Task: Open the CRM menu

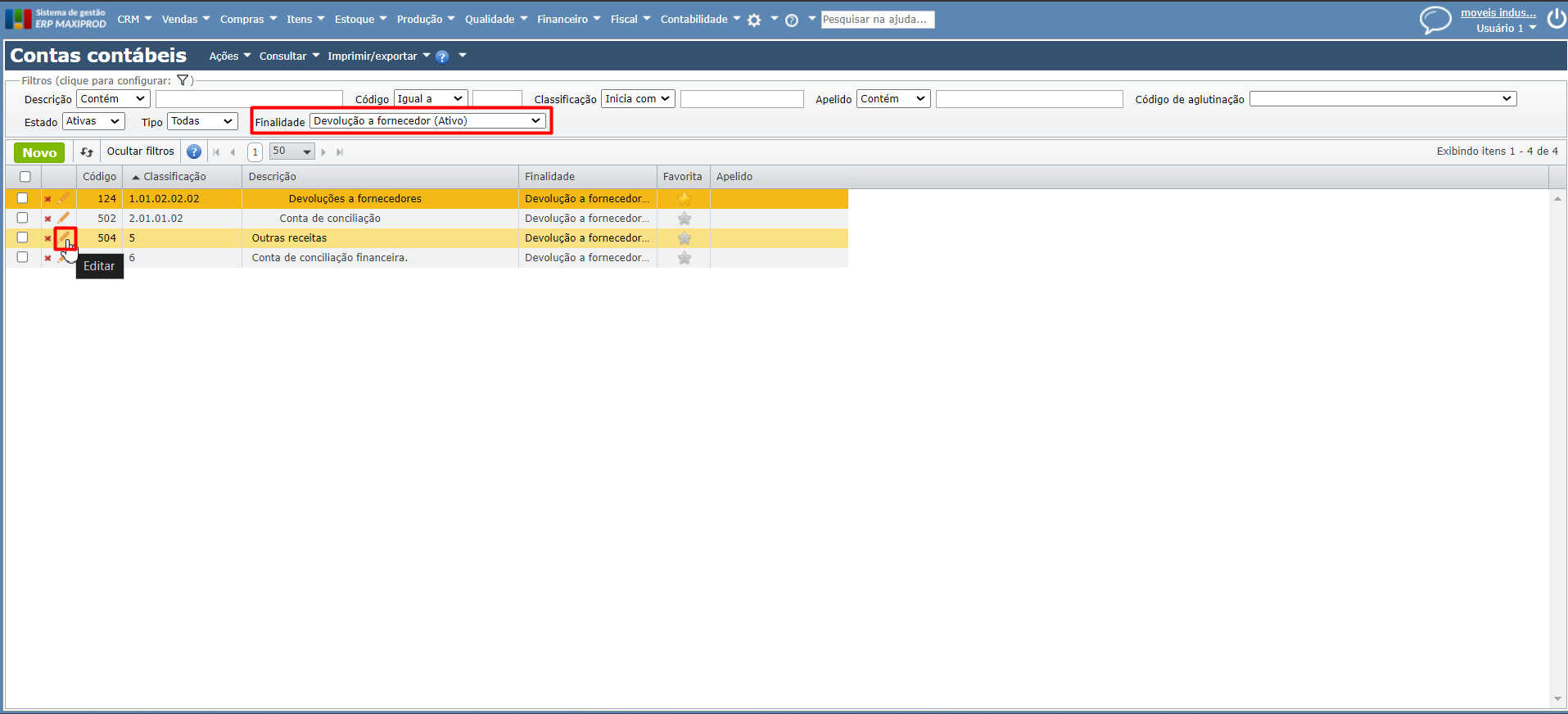Action: point(134,20)
